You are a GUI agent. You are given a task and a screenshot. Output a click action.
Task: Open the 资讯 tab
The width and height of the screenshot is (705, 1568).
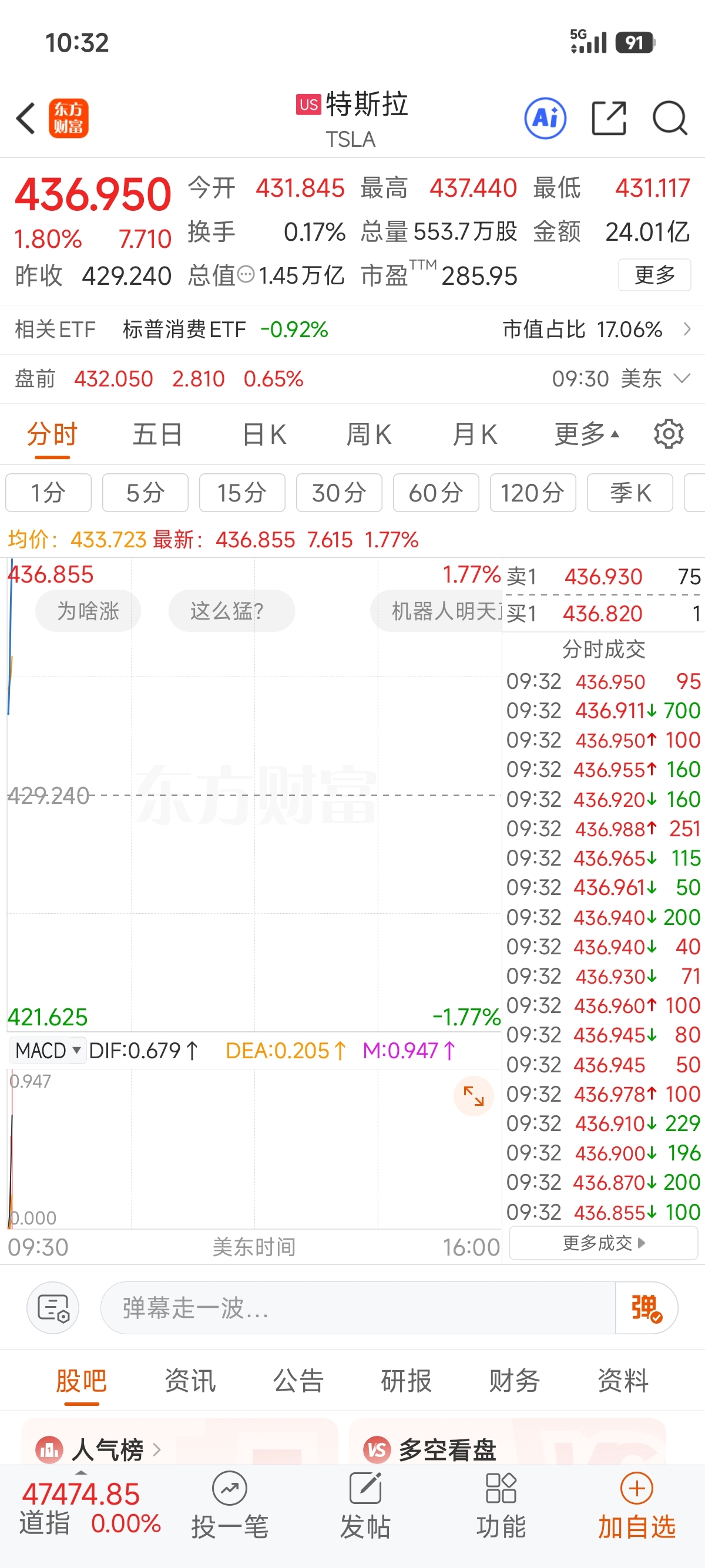point(190,1380)
